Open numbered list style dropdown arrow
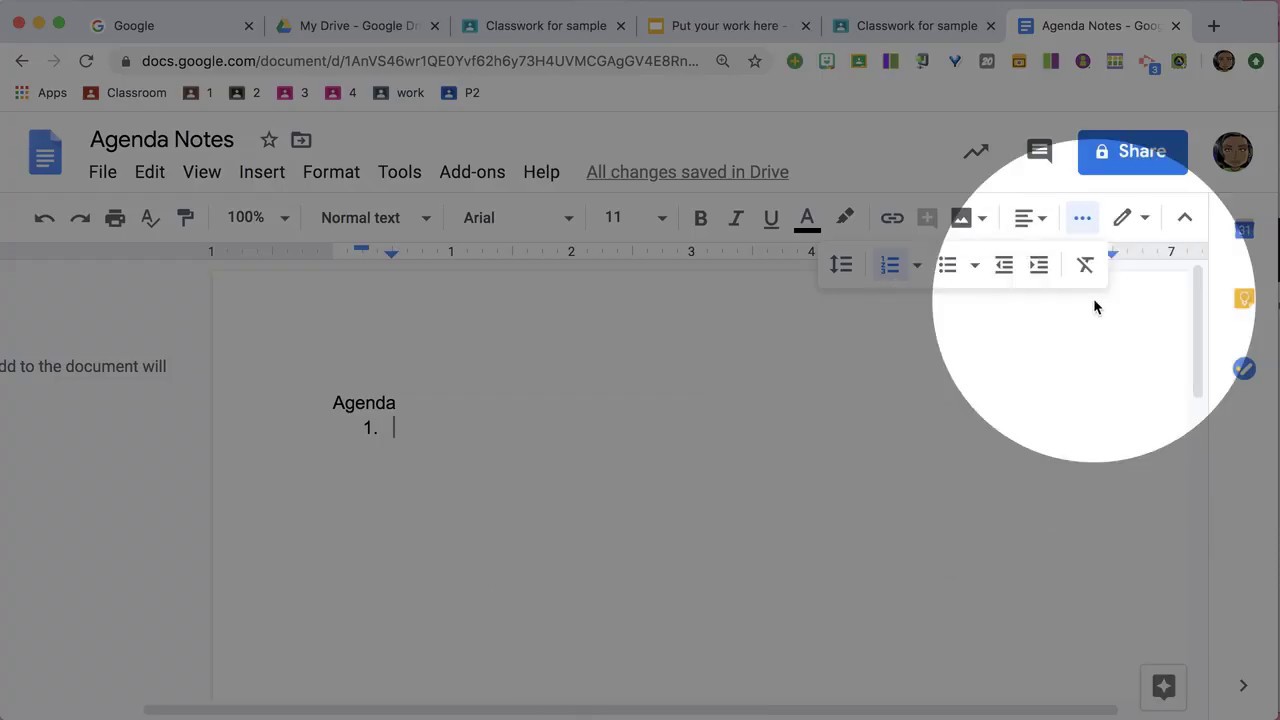The image size is (1280, 720). click(x=917, y=265)
